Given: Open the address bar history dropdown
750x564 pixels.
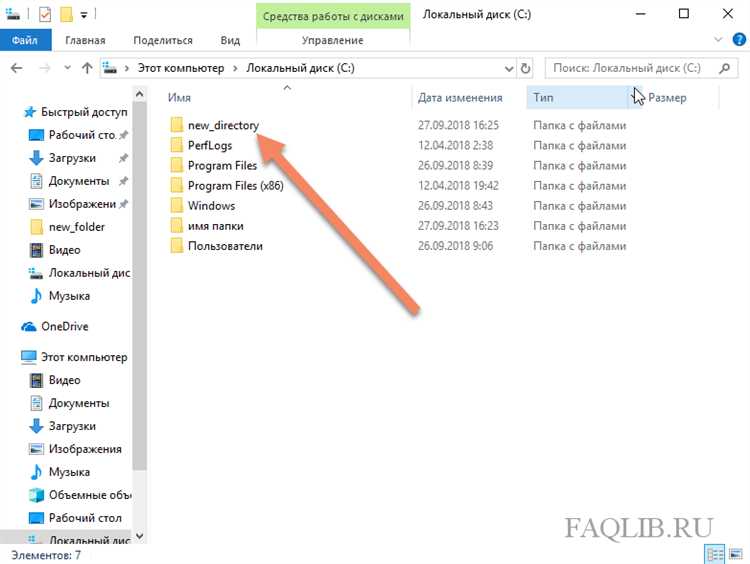Looking at the screenshot, I should (x=509, y=68).
